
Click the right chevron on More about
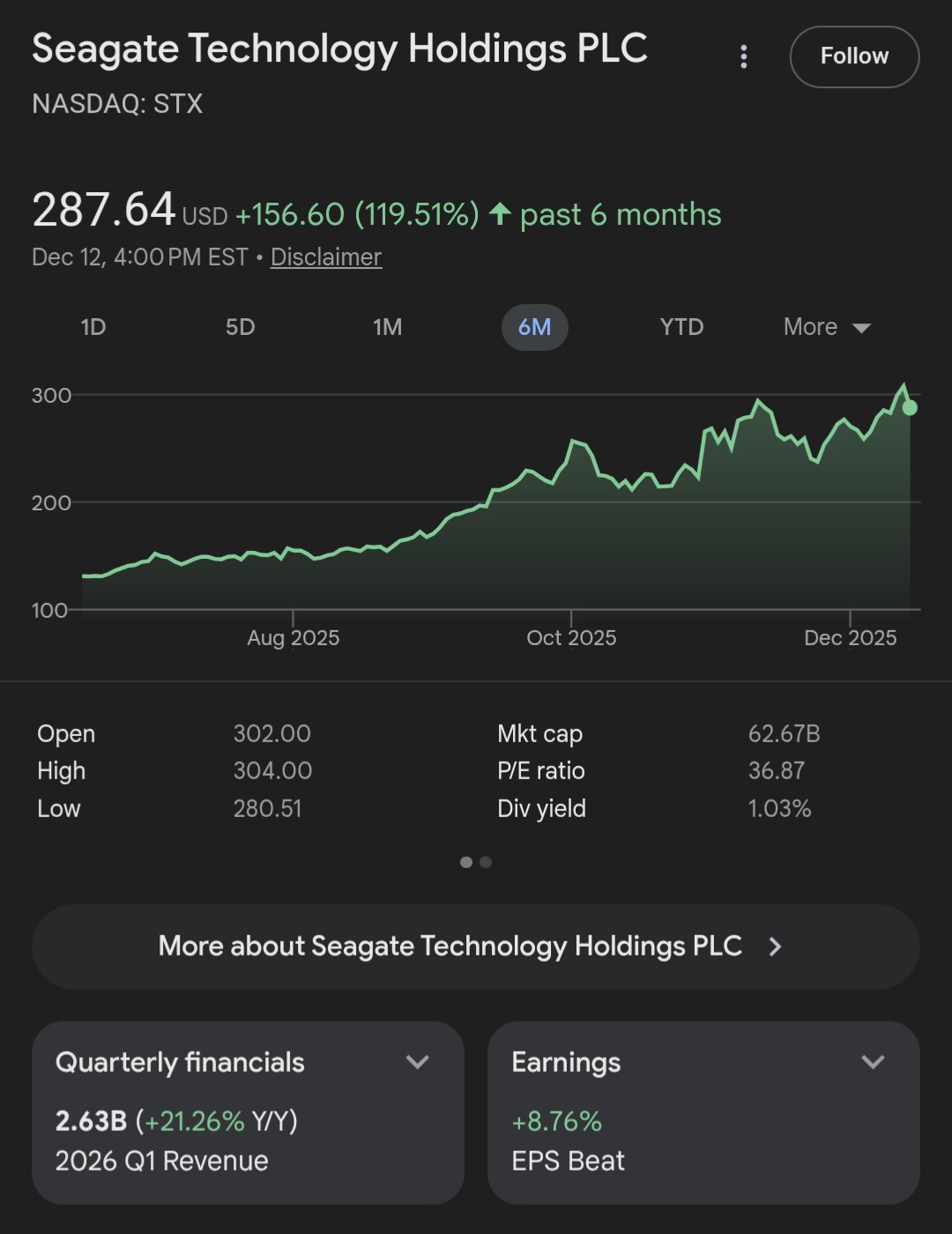775,947
